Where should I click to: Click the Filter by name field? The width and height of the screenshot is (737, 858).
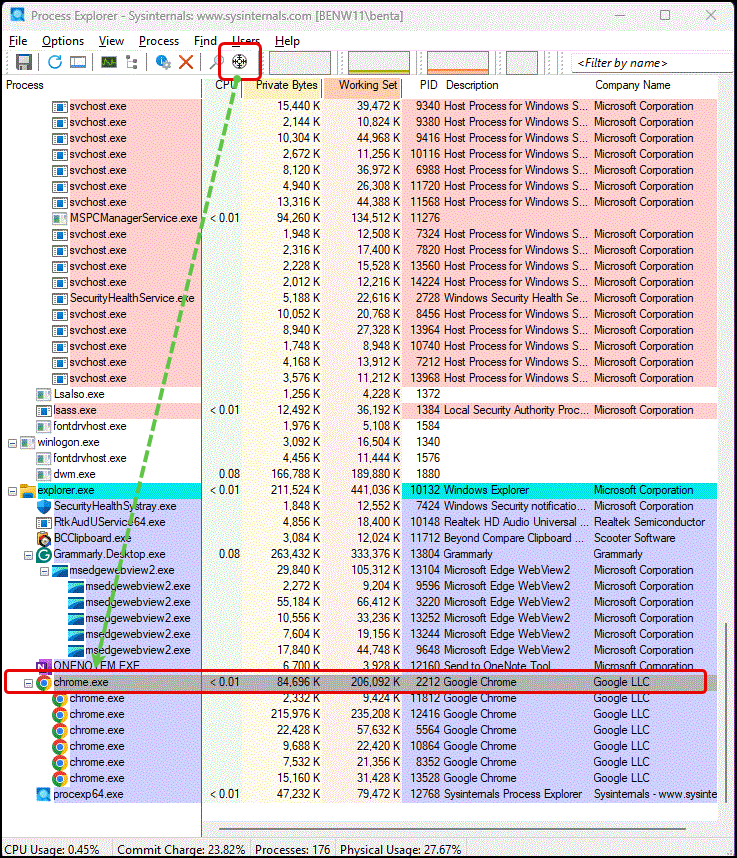(651, 63)
